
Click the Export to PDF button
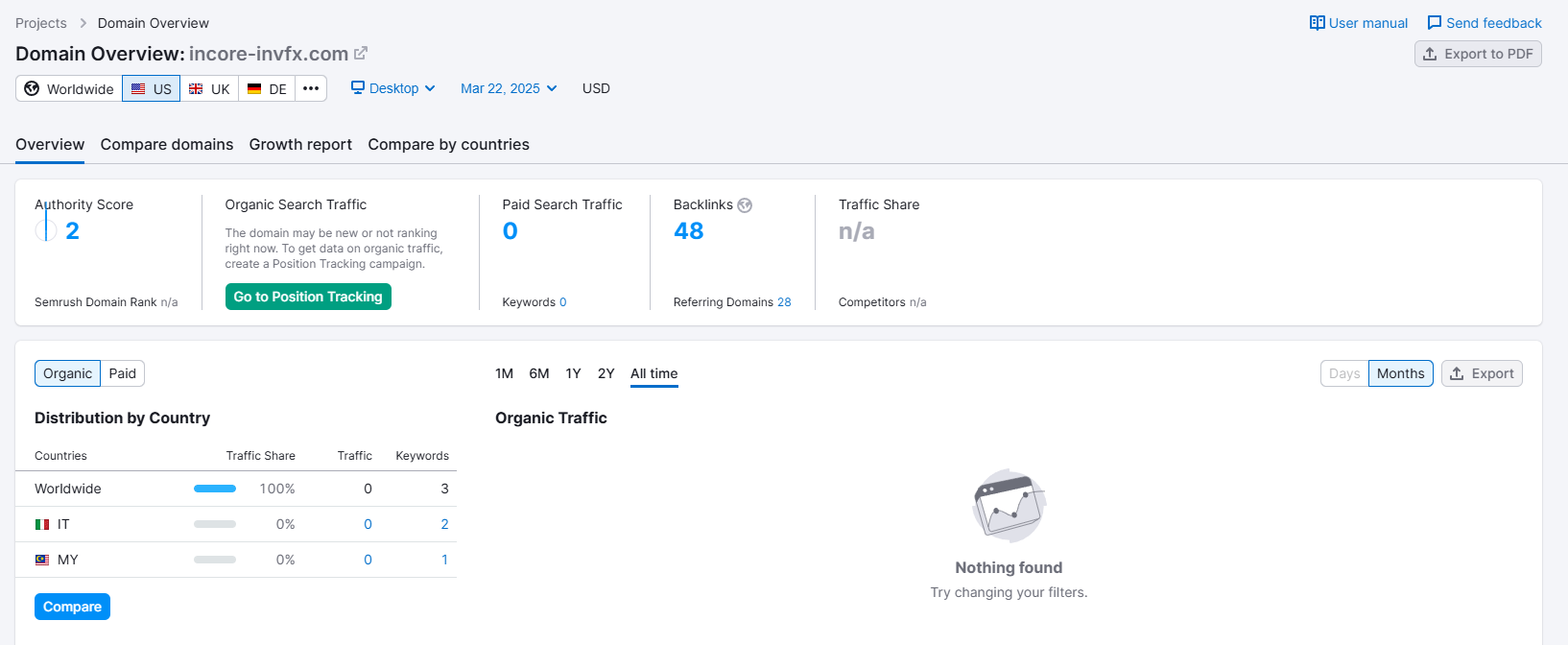pos(1478,54)
